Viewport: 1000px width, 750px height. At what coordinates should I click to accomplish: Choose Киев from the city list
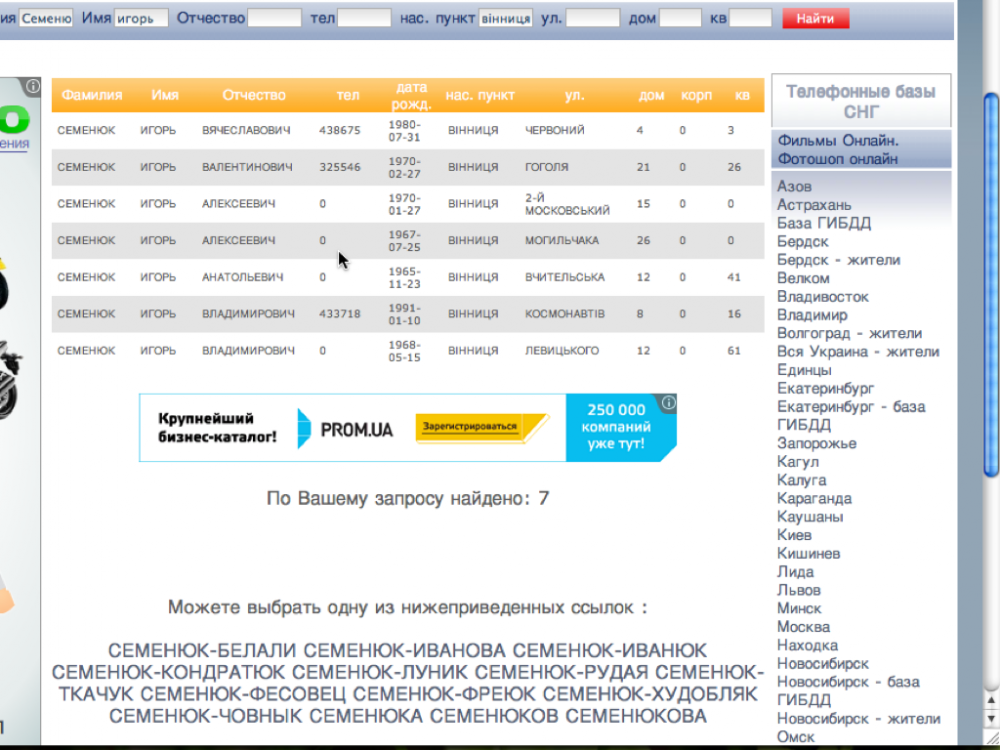point(794,535)
